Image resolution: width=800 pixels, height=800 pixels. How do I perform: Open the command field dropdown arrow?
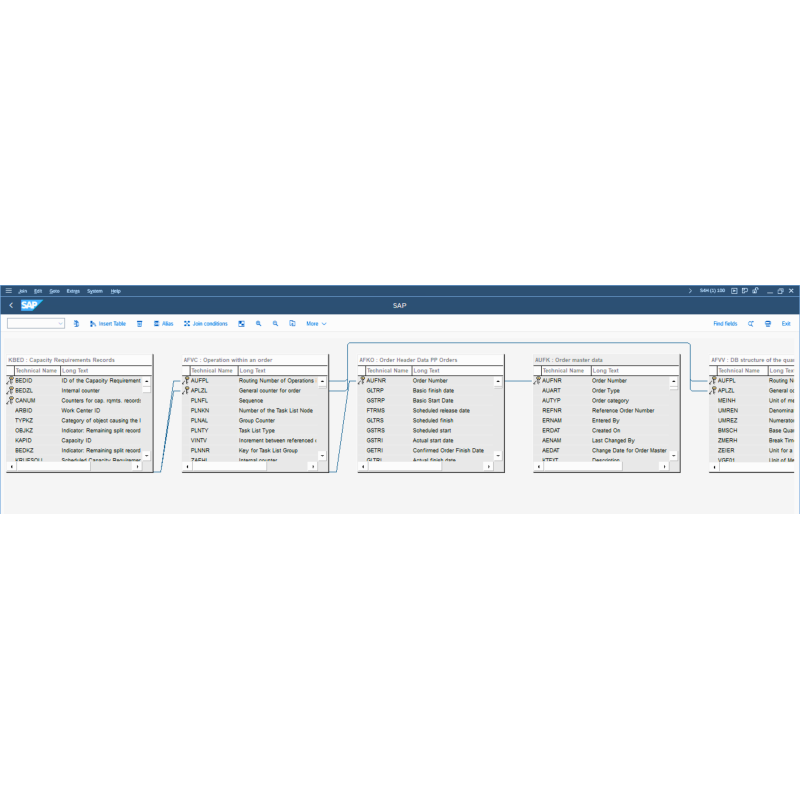click(x=58, y=323)
